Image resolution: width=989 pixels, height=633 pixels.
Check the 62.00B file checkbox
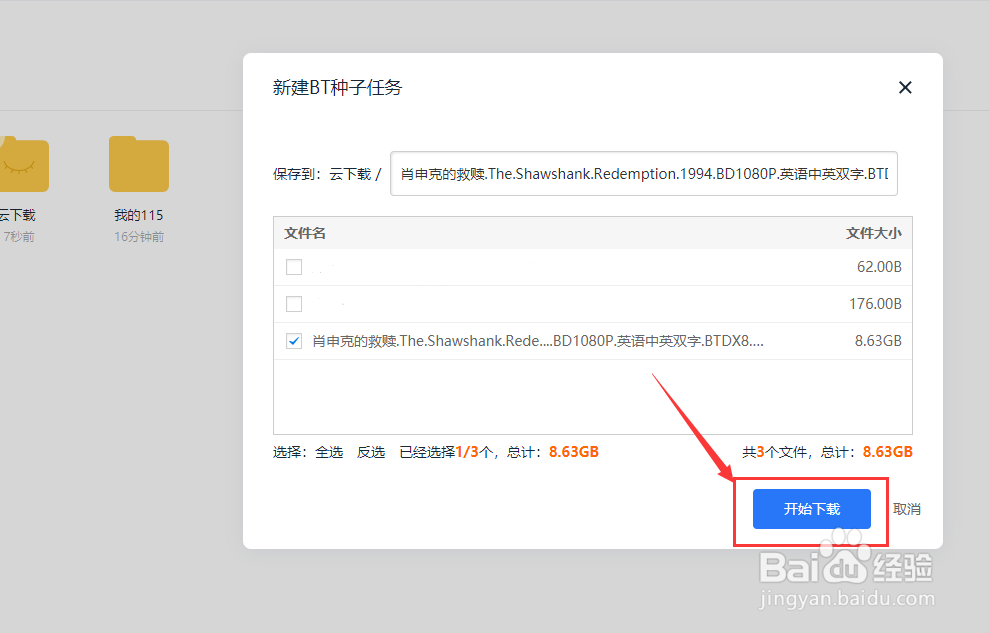point(293,266)
